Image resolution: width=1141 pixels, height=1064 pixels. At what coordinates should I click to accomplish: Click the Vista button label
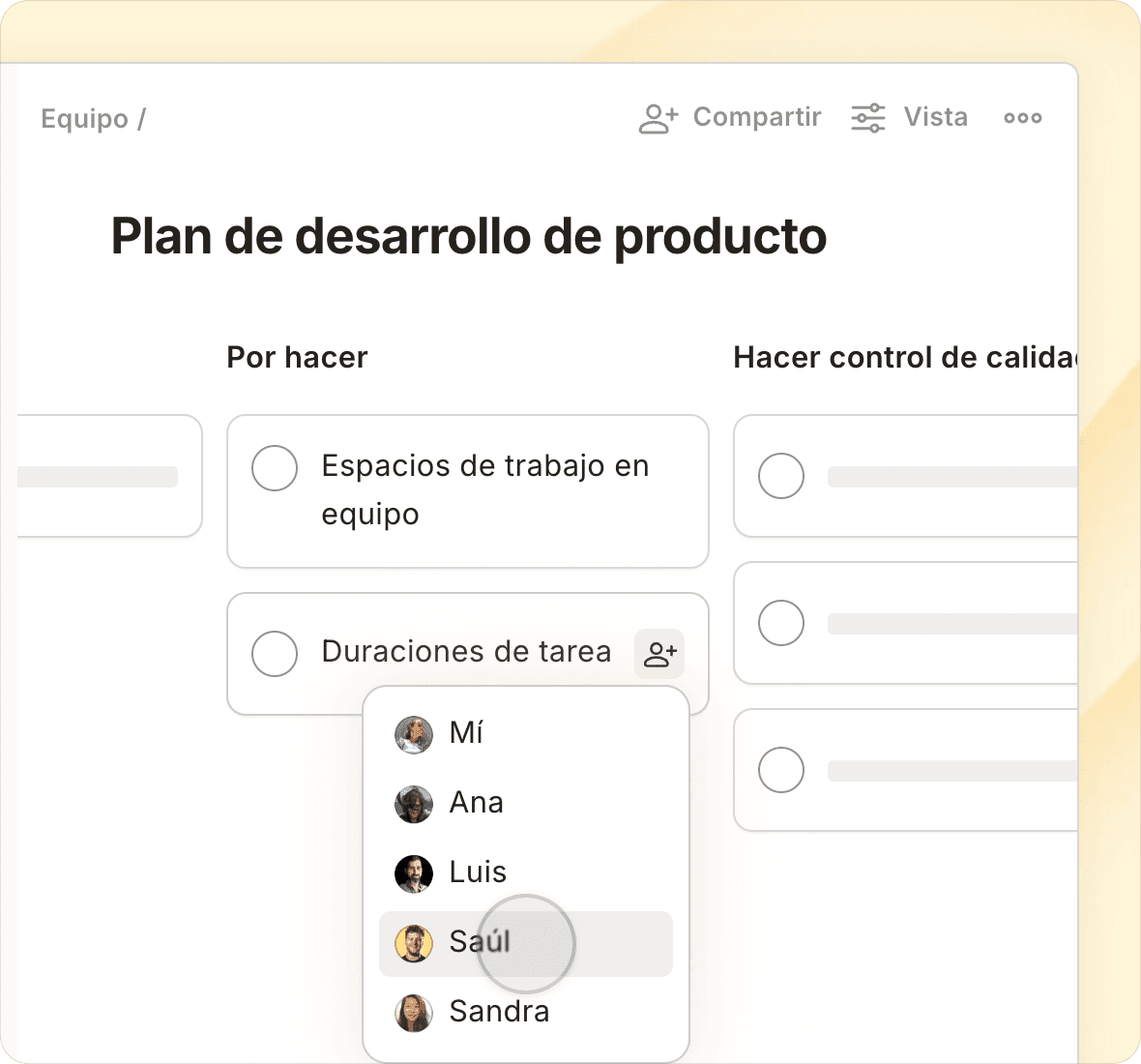[935, 117]
